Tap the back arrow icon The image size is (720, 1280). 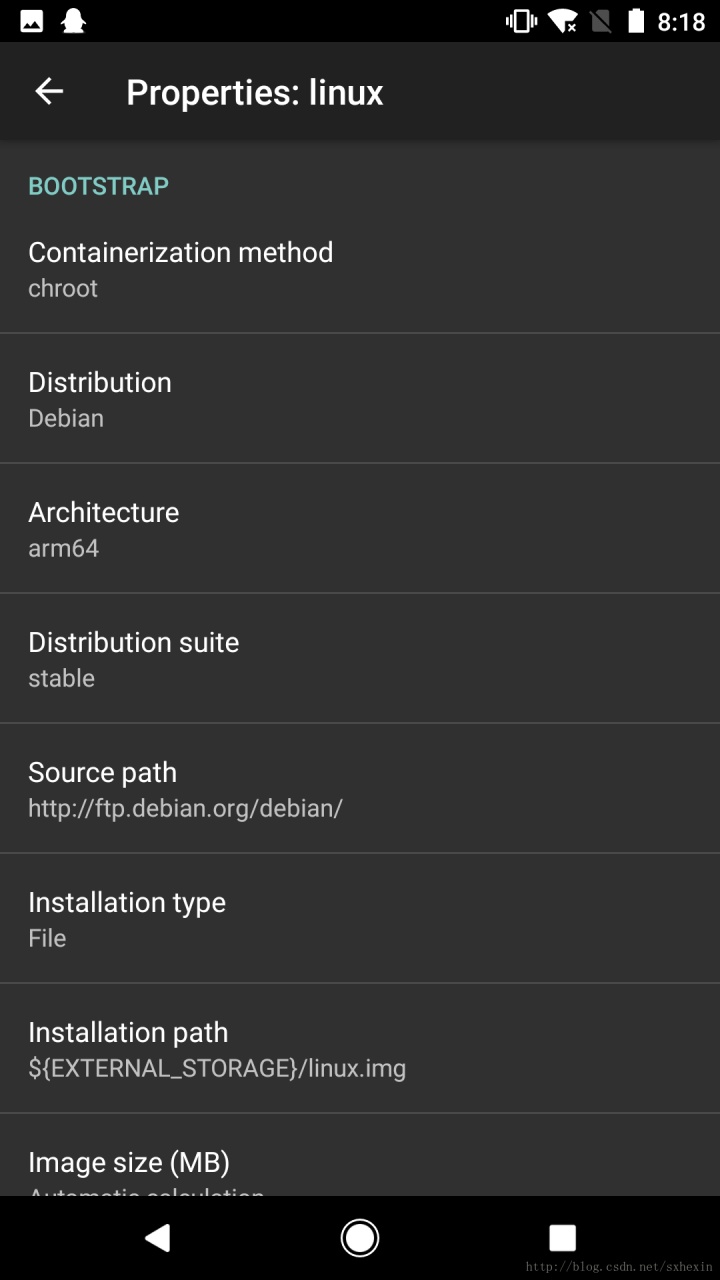point(49,92)
